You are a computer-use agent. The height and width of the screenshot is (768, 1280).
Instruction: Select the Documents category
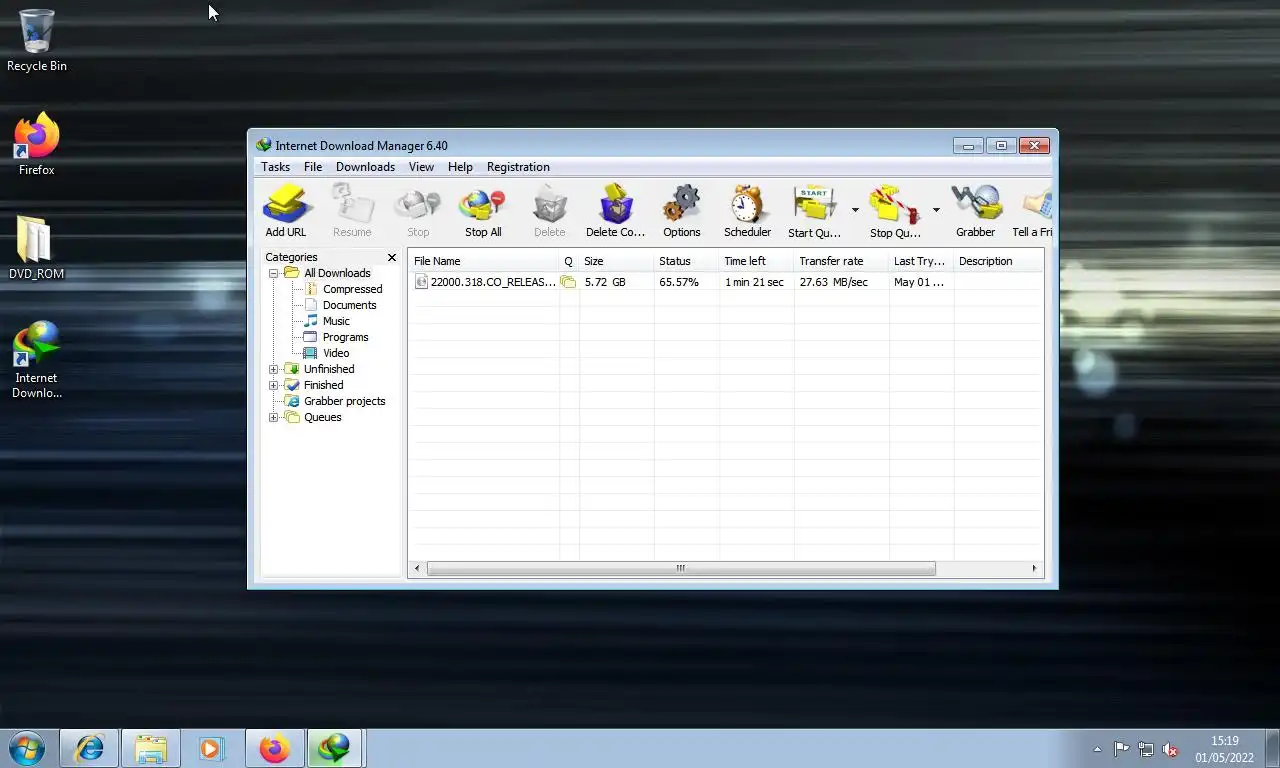349,305
